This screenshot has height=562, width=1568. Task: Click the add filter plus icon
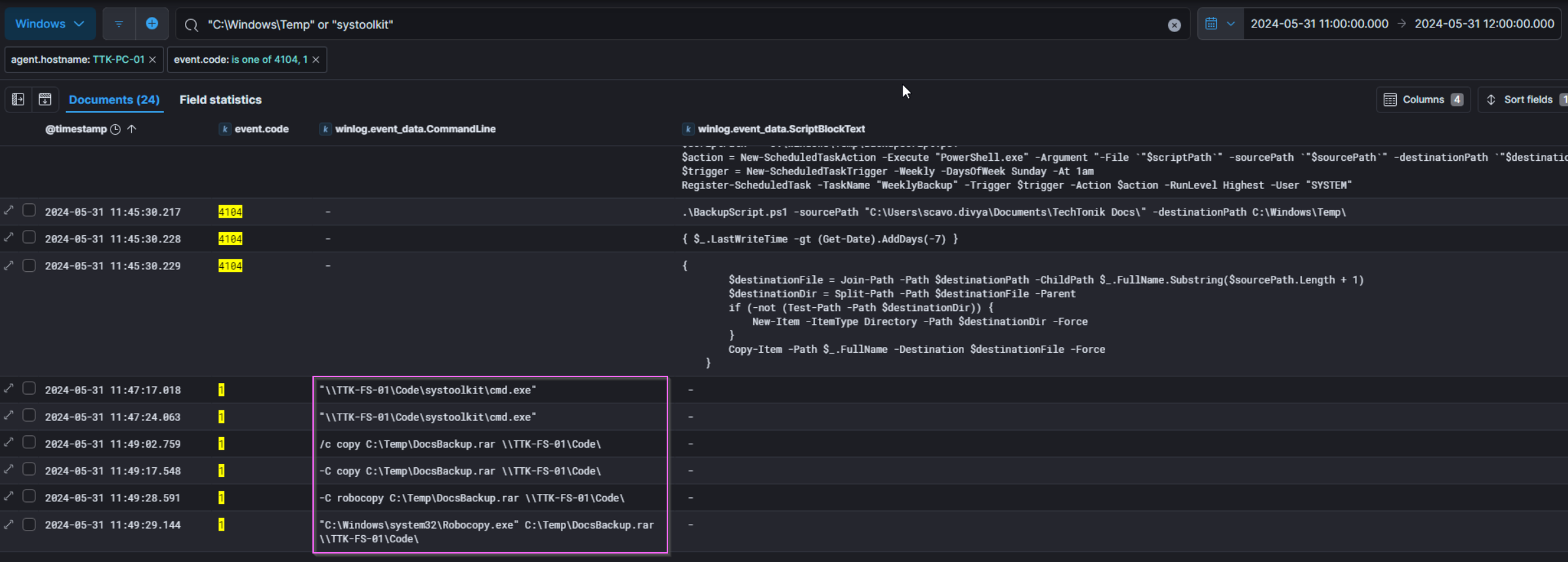click(x=152, y=24)
